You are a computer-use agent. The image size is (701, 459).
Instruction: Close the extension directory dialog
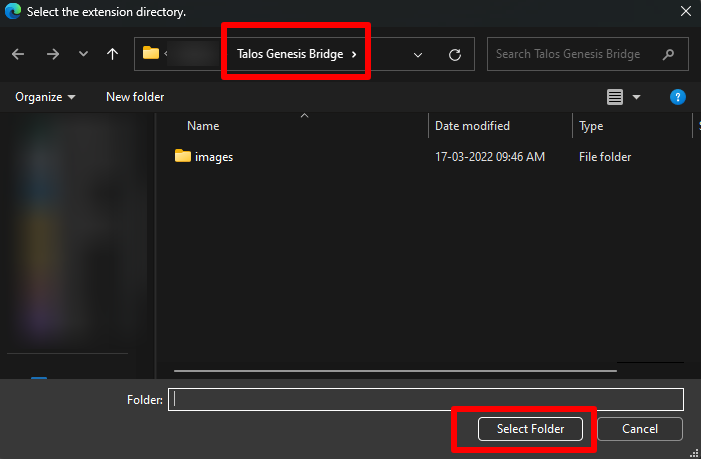[686, 11]
